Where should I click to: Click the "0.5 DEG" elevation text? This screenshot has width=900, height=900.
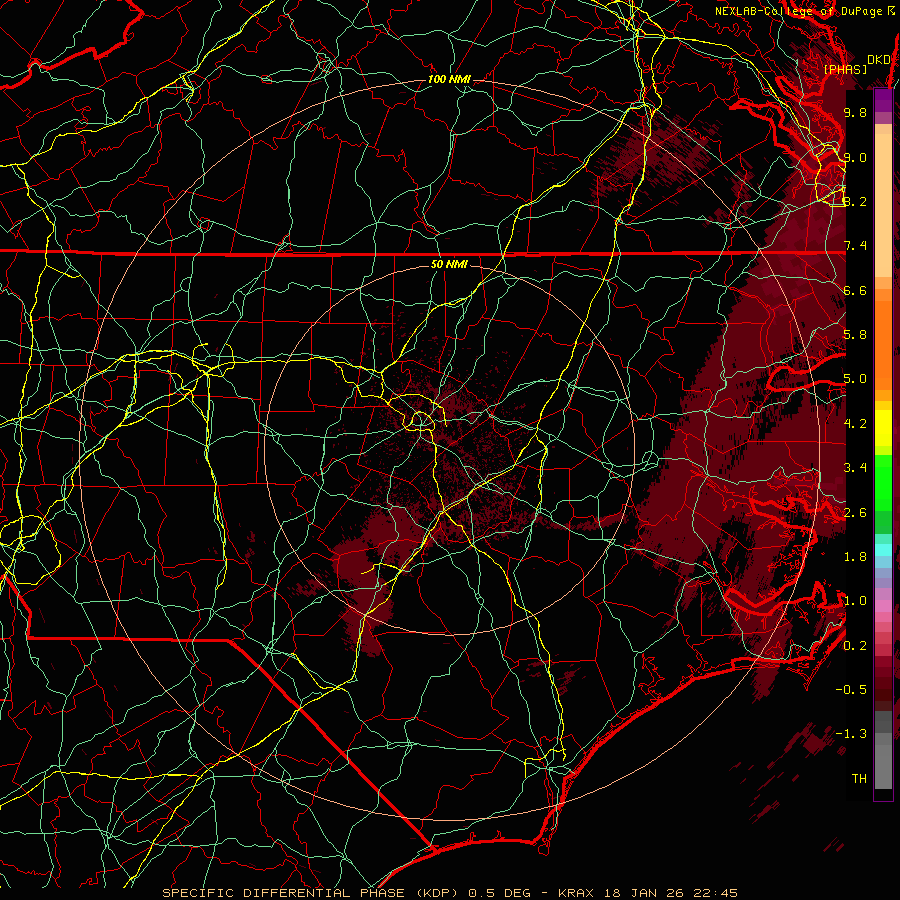tap(499, 893)
